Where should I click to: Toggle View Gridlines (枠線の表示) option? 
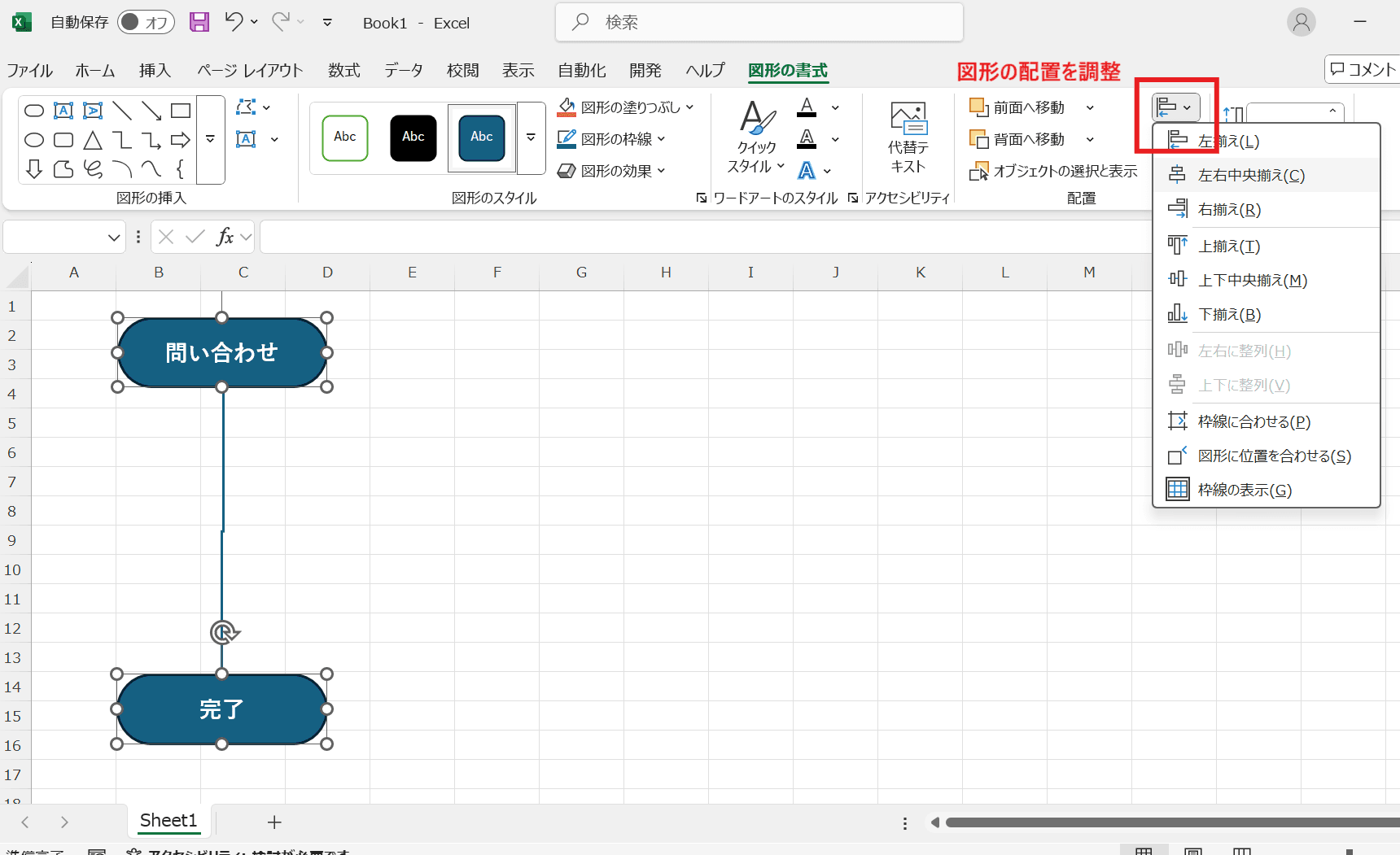(x=1244, y=490)
